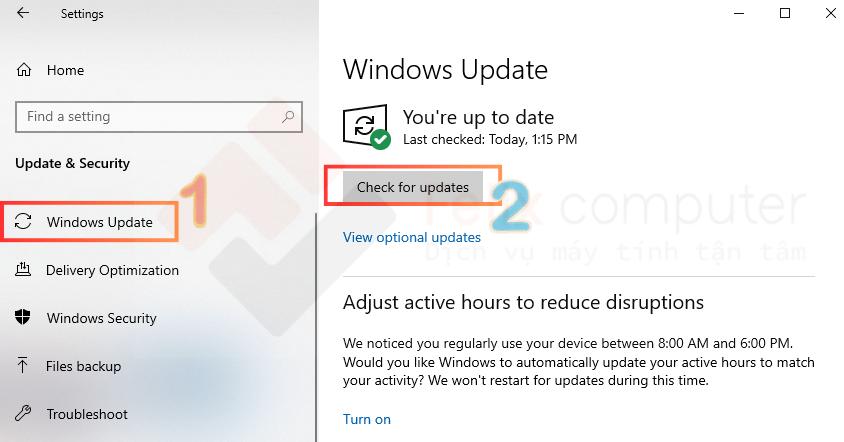This screenshot has height=442, width=844.
Task: Open View optional updates link
Action: 412,237
